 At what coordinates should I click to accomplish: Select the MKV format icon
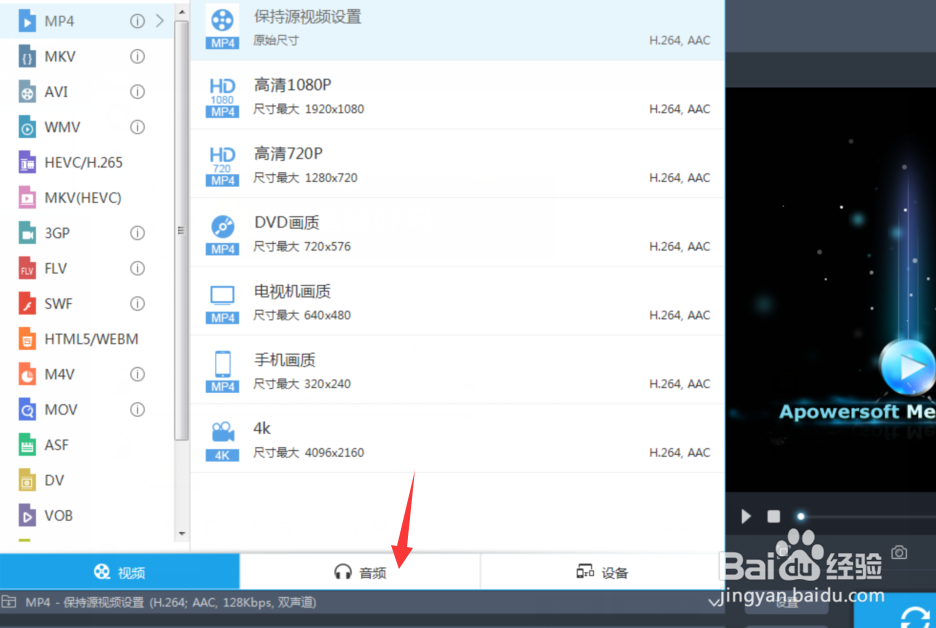coord(24,56)
